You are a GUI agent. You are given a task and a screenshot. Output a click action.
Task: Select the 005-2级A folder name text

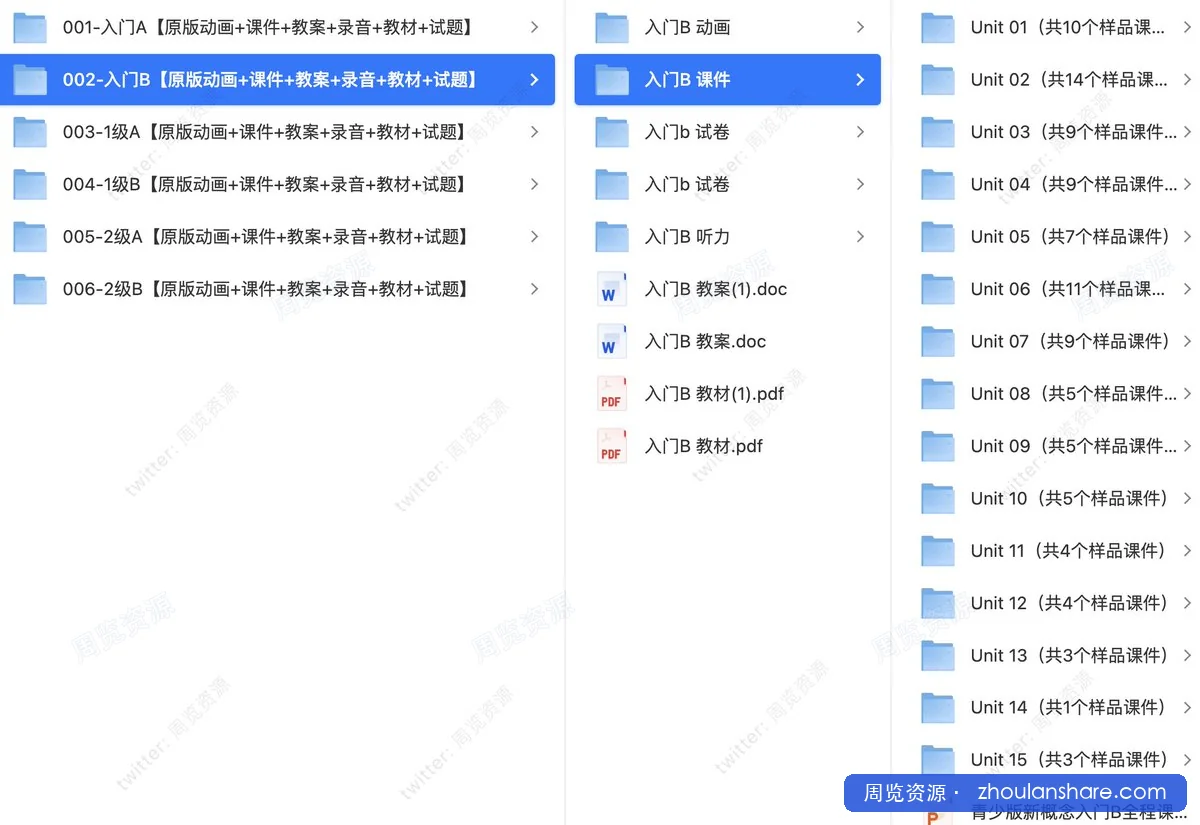point(266,237)
